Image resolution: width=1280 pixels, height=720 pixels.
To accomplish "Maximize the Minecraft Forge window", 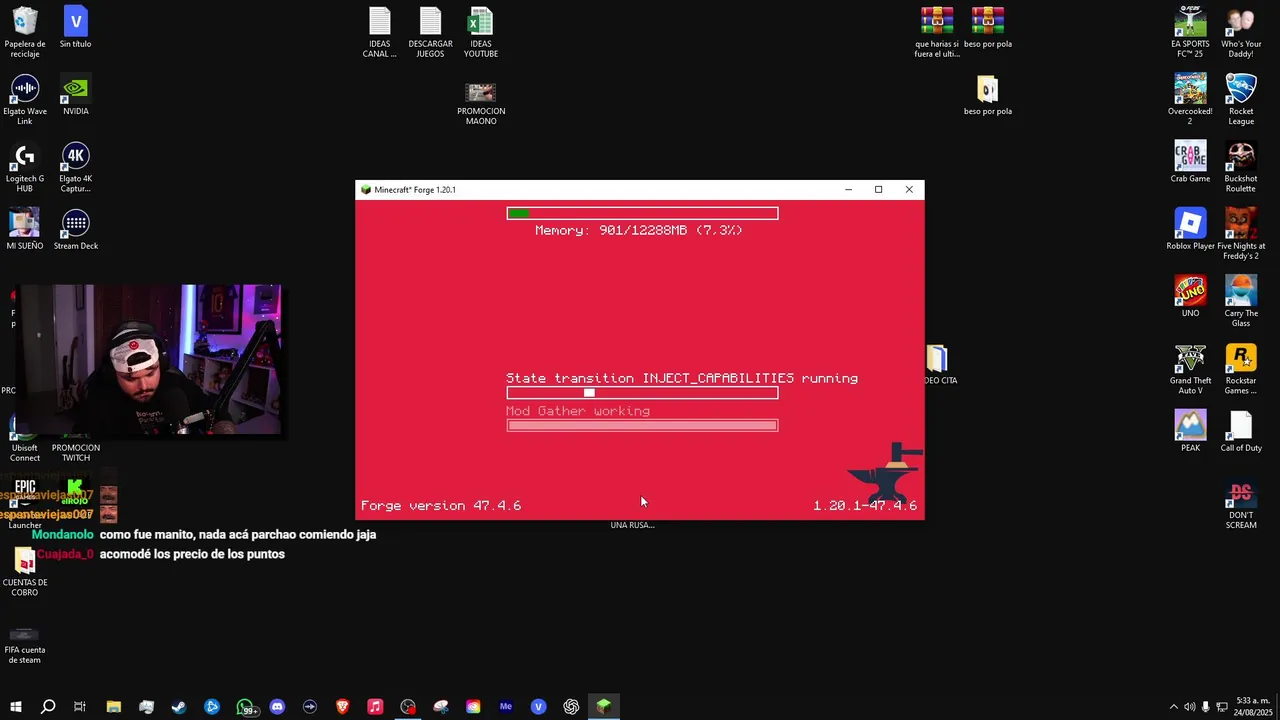I will [878, 190].
